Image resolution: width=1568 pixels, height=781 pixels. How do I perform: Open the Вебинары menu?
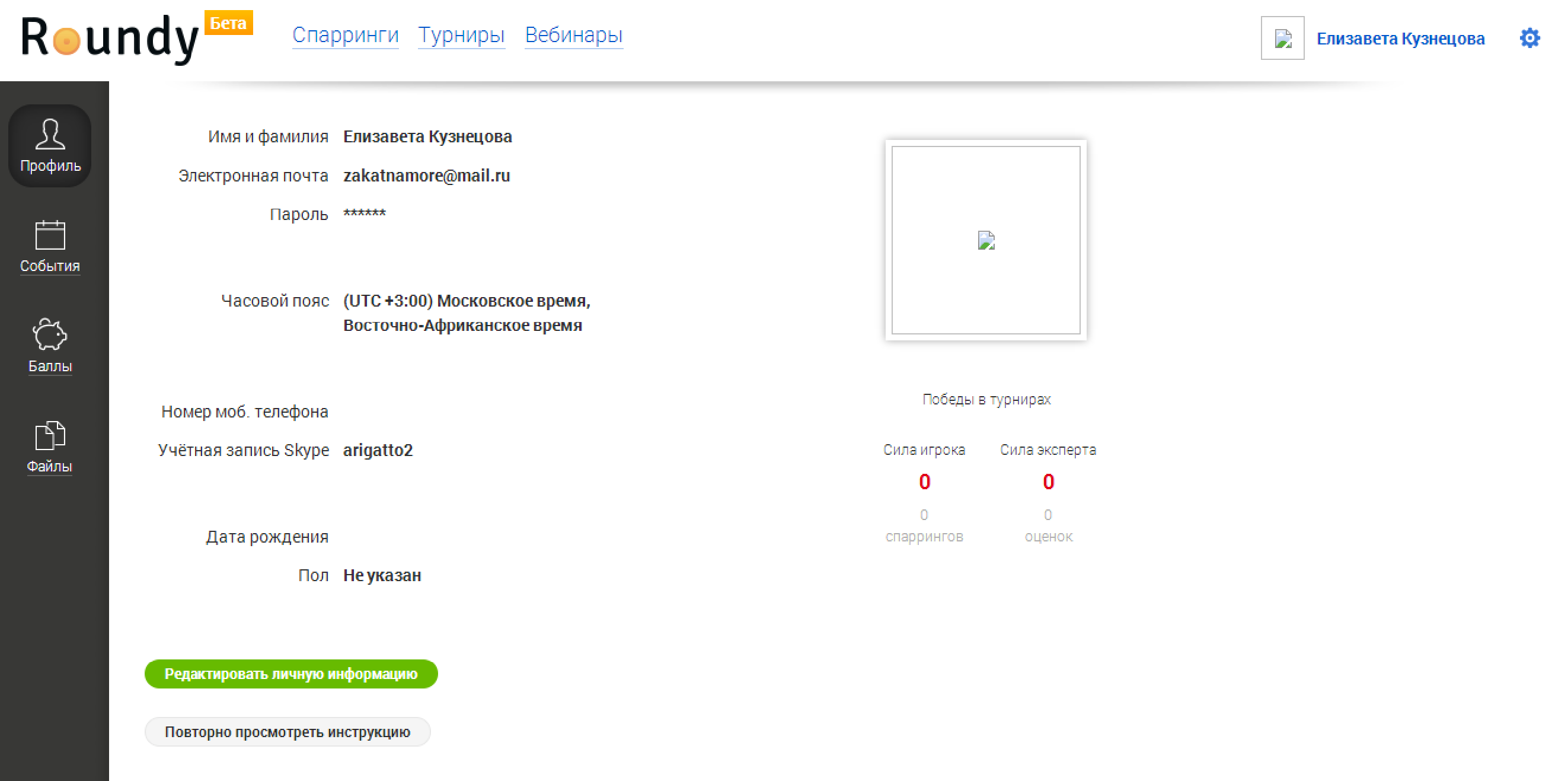click(573, 36)
